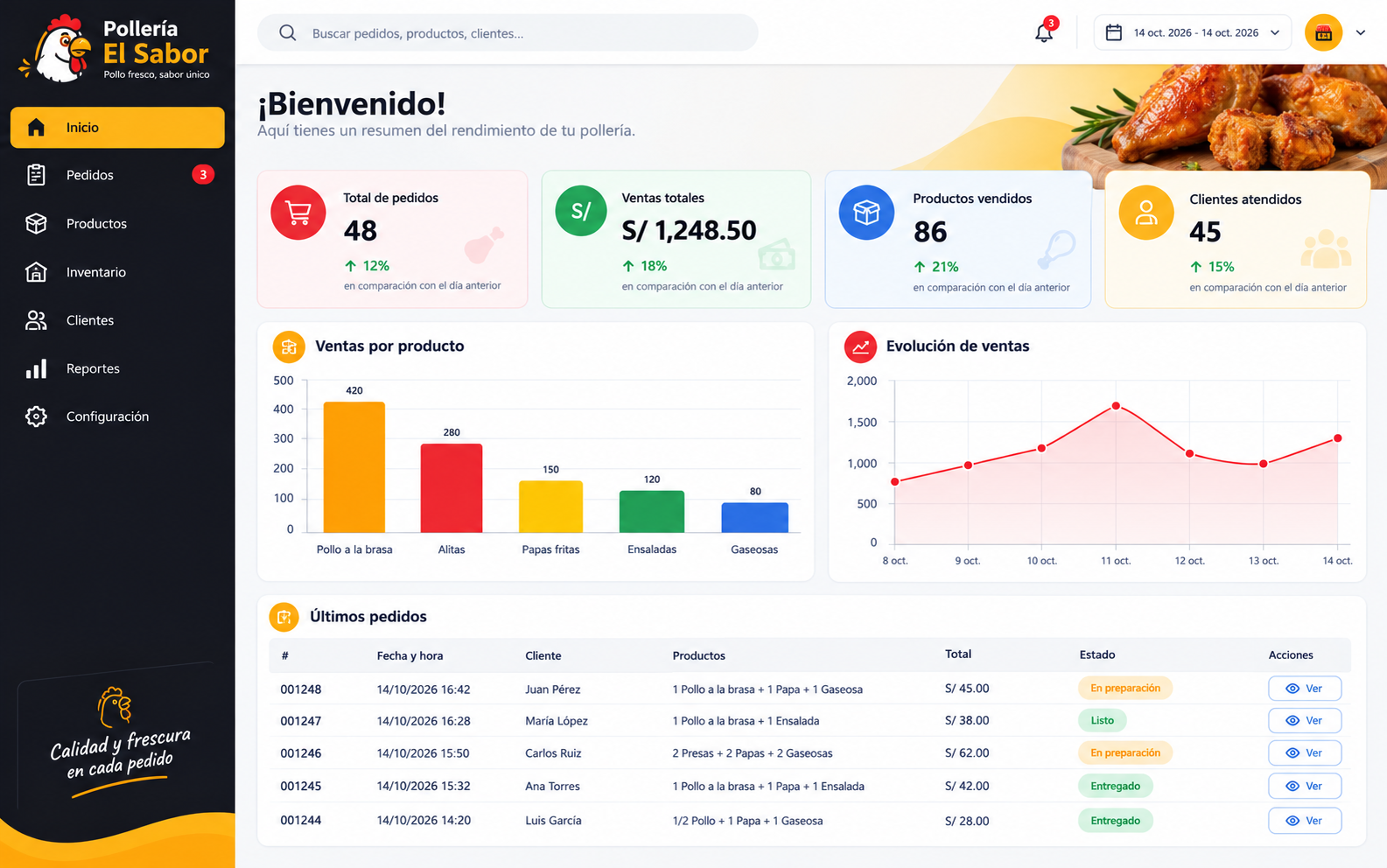Click the Total column header

[x=958, y=654]
